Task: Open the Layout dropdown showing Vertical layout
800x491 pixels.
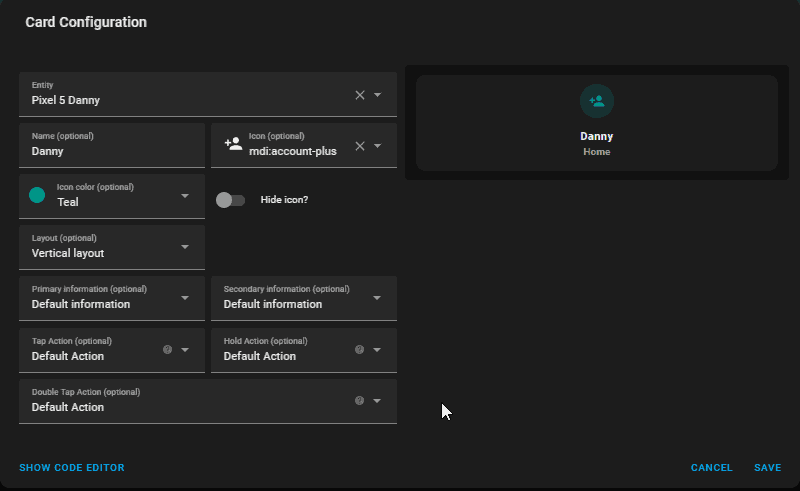Action: (x=112, y=248)
